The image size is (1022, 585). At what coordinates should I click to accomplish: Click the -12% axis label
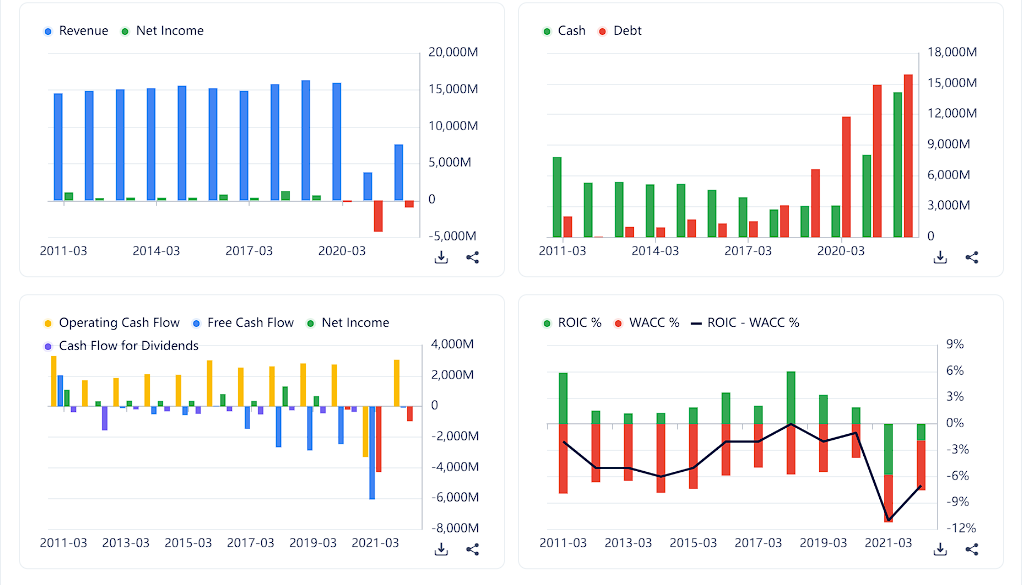coord(961,528)
